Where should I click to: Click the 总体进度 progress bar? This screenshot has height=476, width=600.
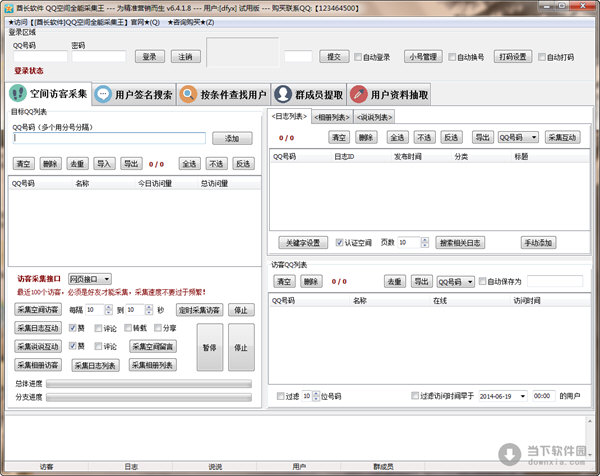[x=149, y=384]
